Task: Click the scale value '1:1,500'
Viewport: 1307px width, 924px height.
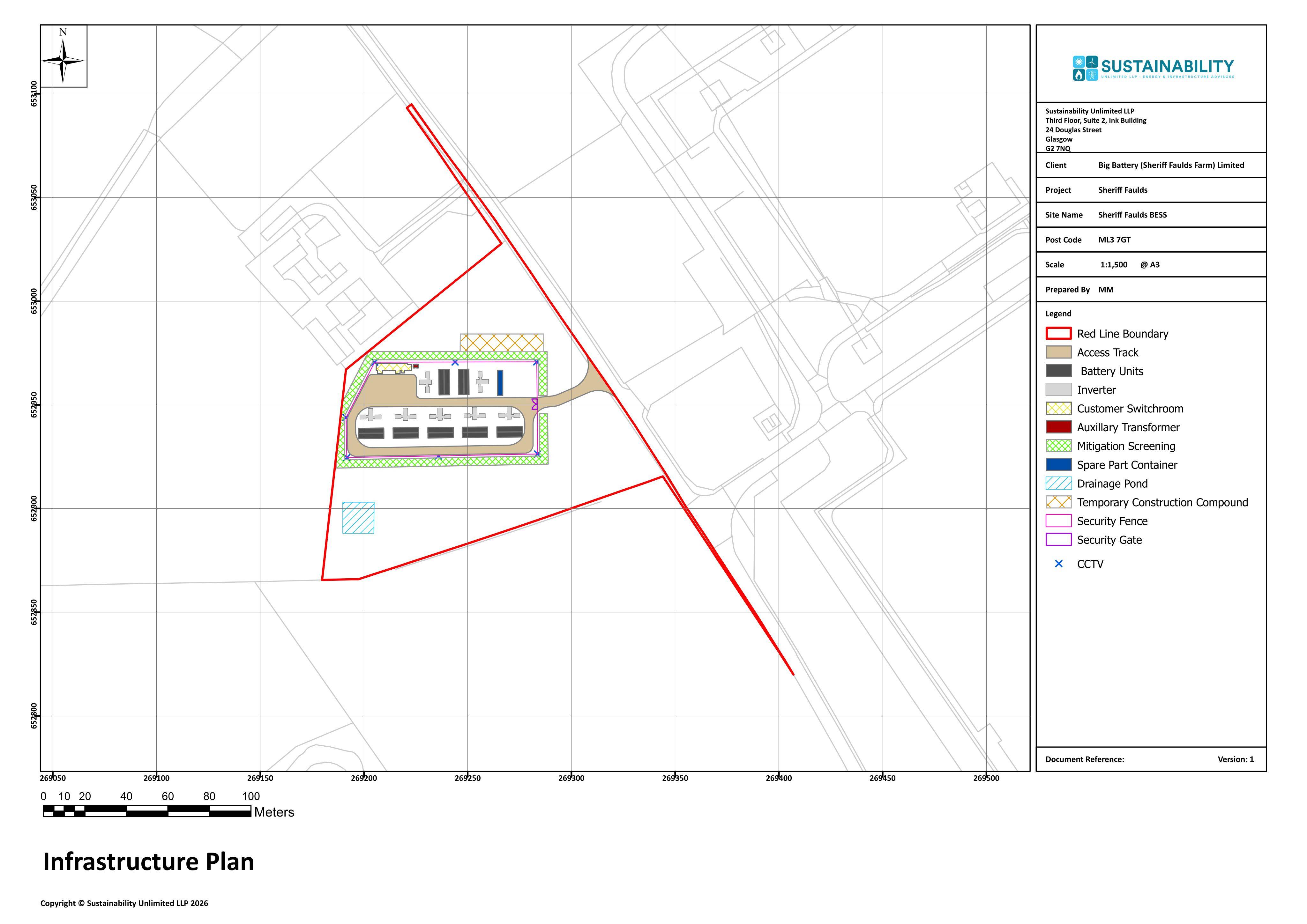Action: coord(1113,264)
